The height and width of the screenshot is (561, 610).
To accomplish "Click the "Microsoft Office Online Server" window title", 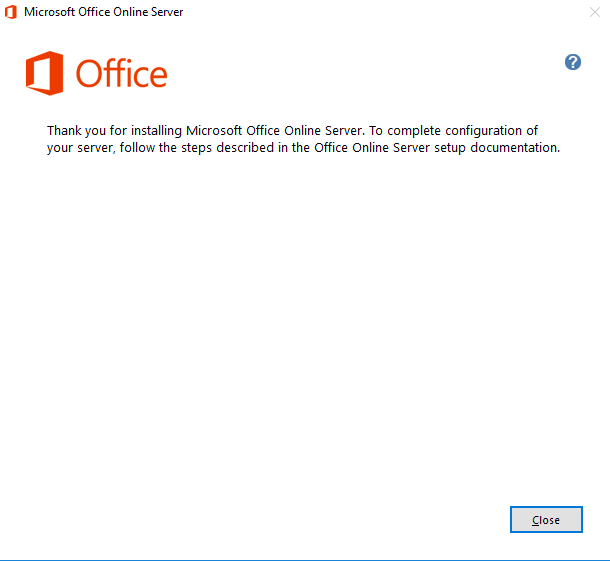I will (103, 12).
